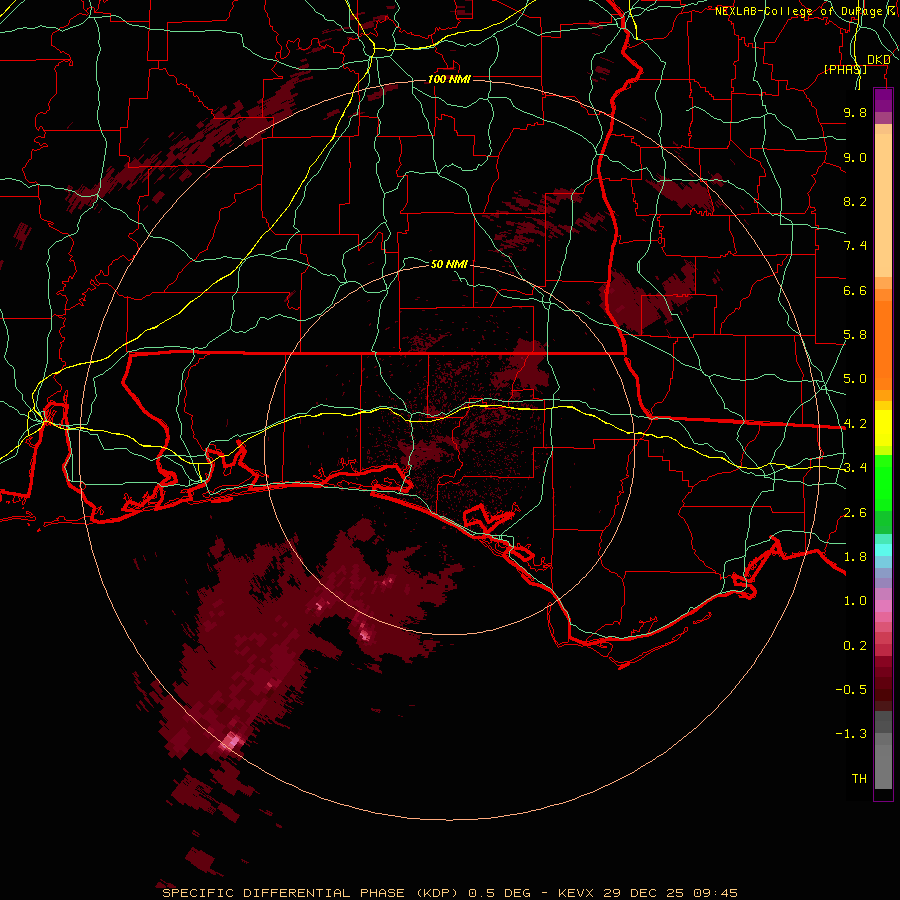
Task: Click the 5.0 value on the color scale
Action: pos(855,379)
